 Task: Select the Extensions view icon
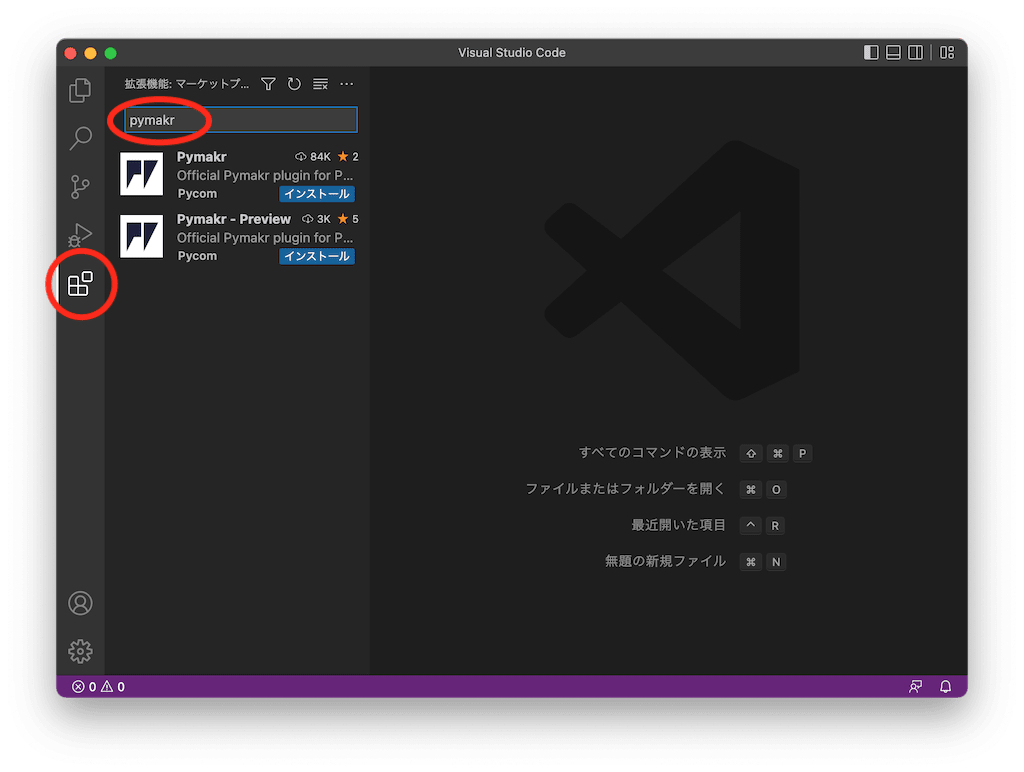click(x=80, y=284)
